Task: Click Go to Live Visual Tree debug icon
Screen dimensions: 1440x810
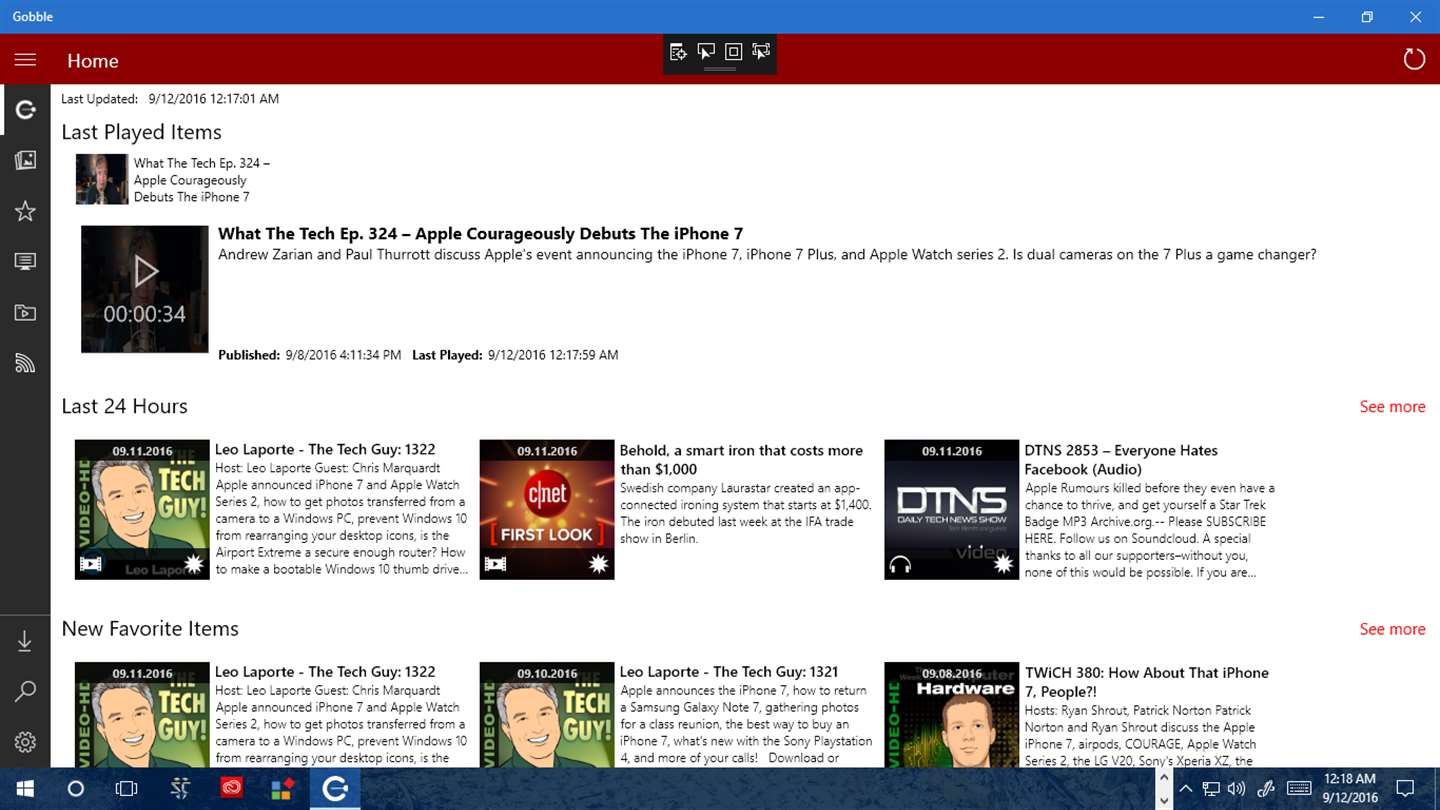Action: [x=679, y=52]
